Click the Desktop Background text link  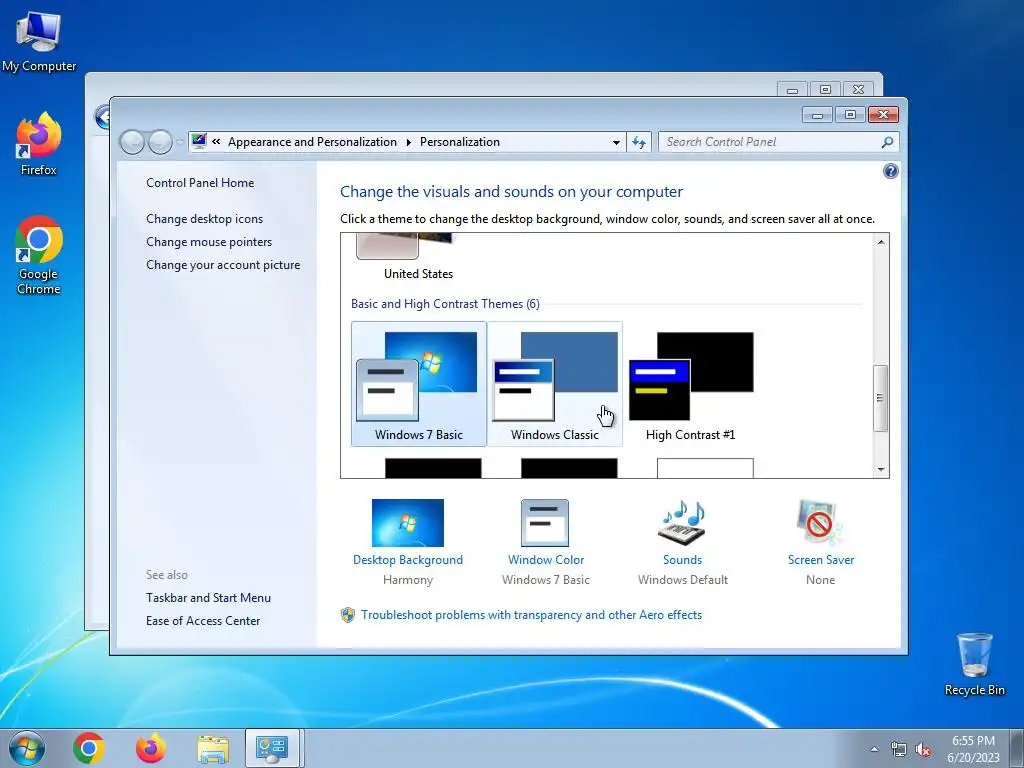tap(408, 560)
